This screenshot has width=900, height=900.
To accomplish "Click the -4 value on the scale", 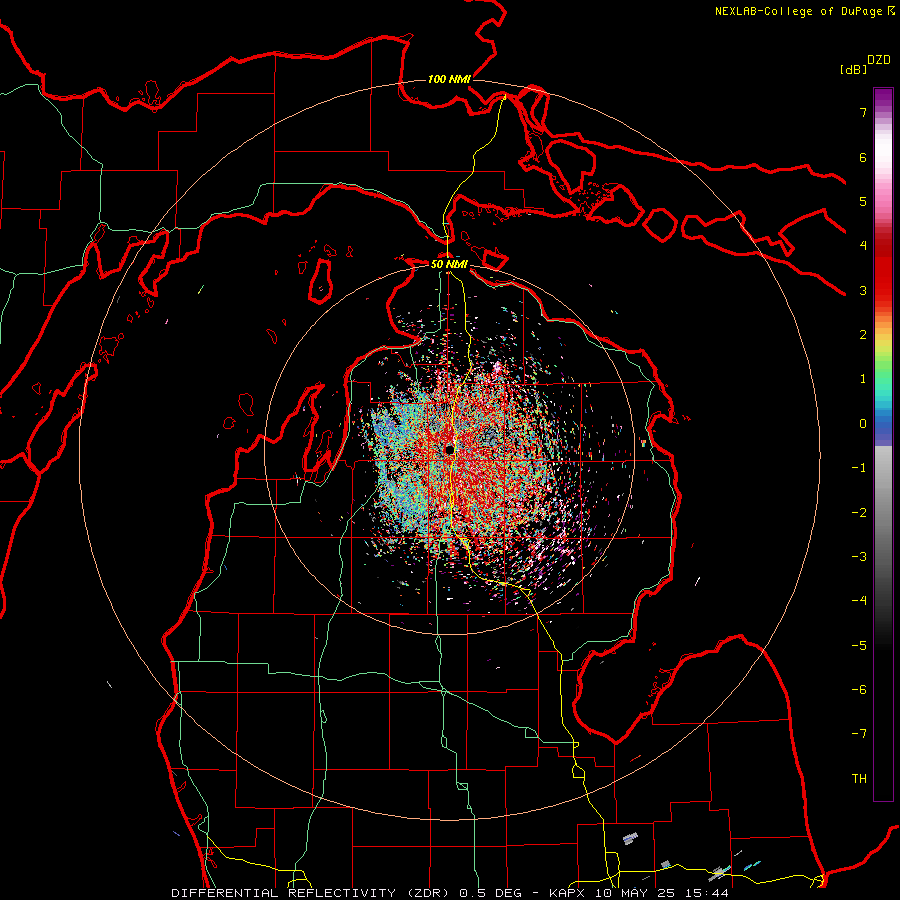I will coord(859,601).
